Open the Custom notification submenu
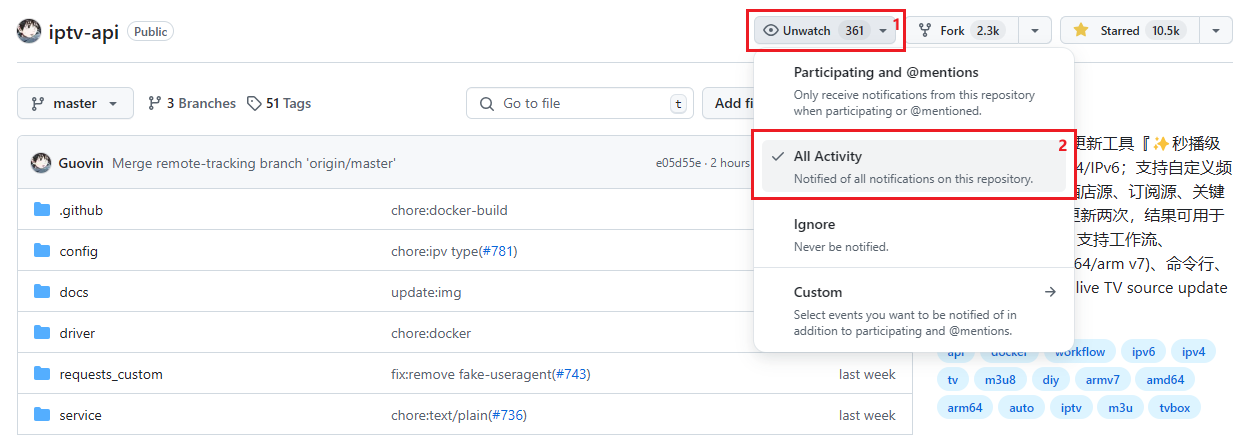1238x435 pixels. 912,310
